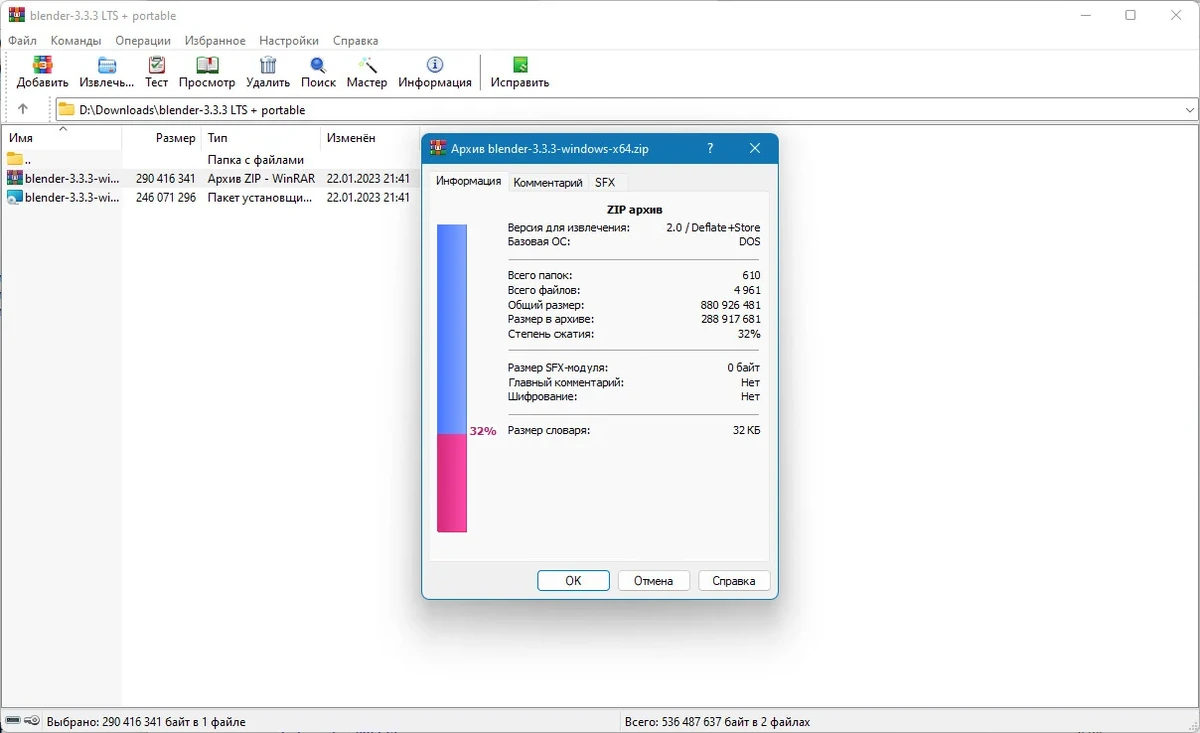This screenshot has height=733, width=1200.
Task: Click the Отмена button
Action: [x=653, y=580]
